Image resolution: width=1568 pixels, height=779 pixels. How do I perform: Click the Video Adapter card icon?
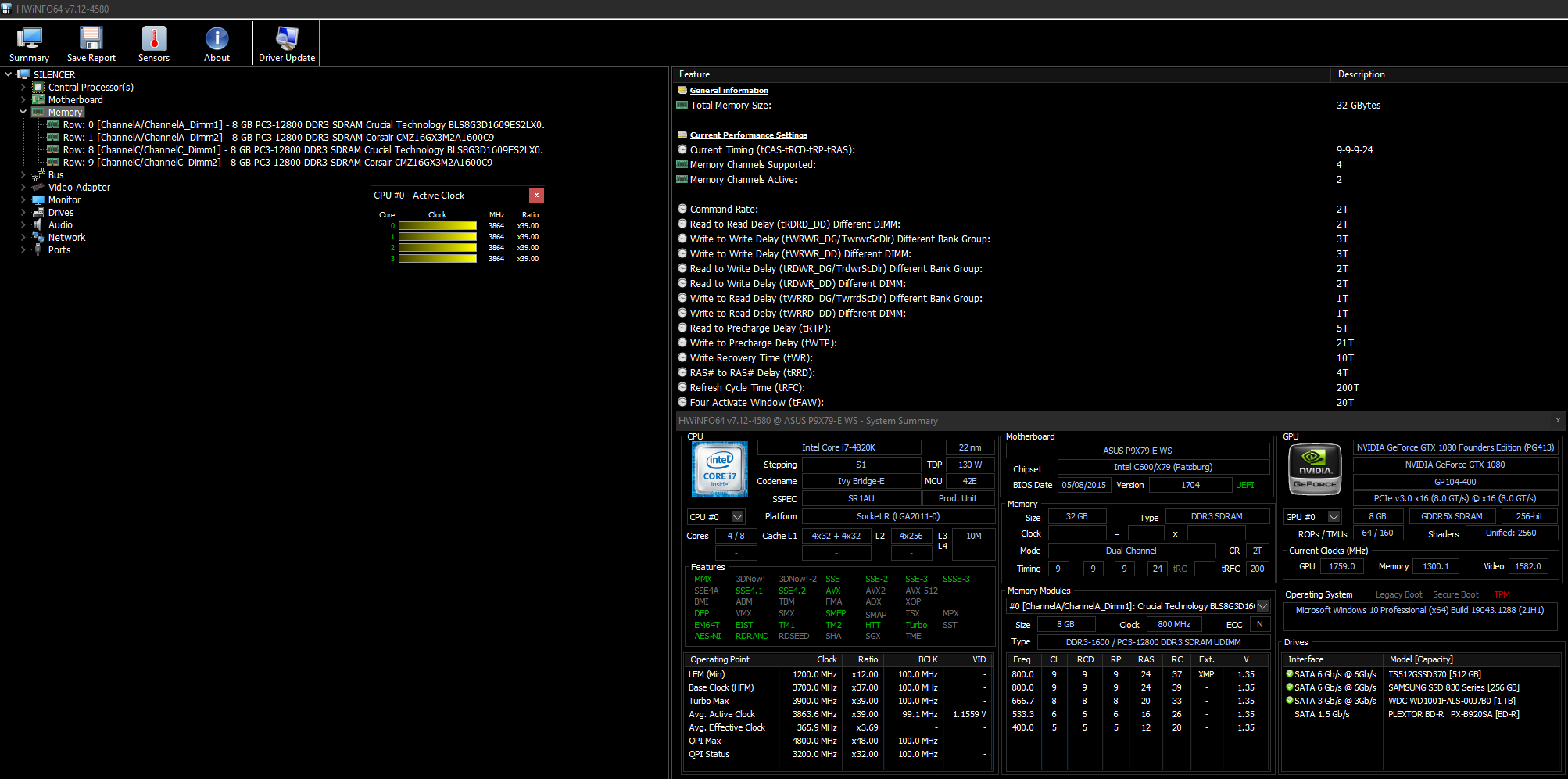click(x=38, y=188)
